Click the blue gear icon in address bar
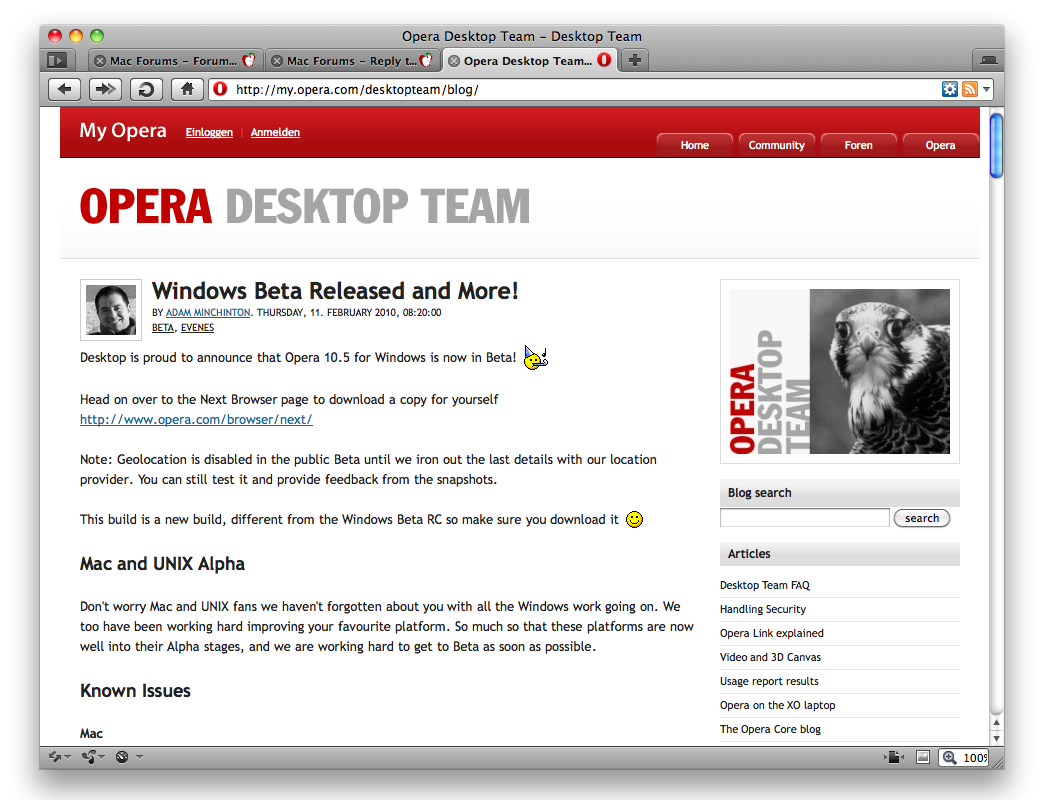This screenshot has height=800, width=1044. point(949,89)
